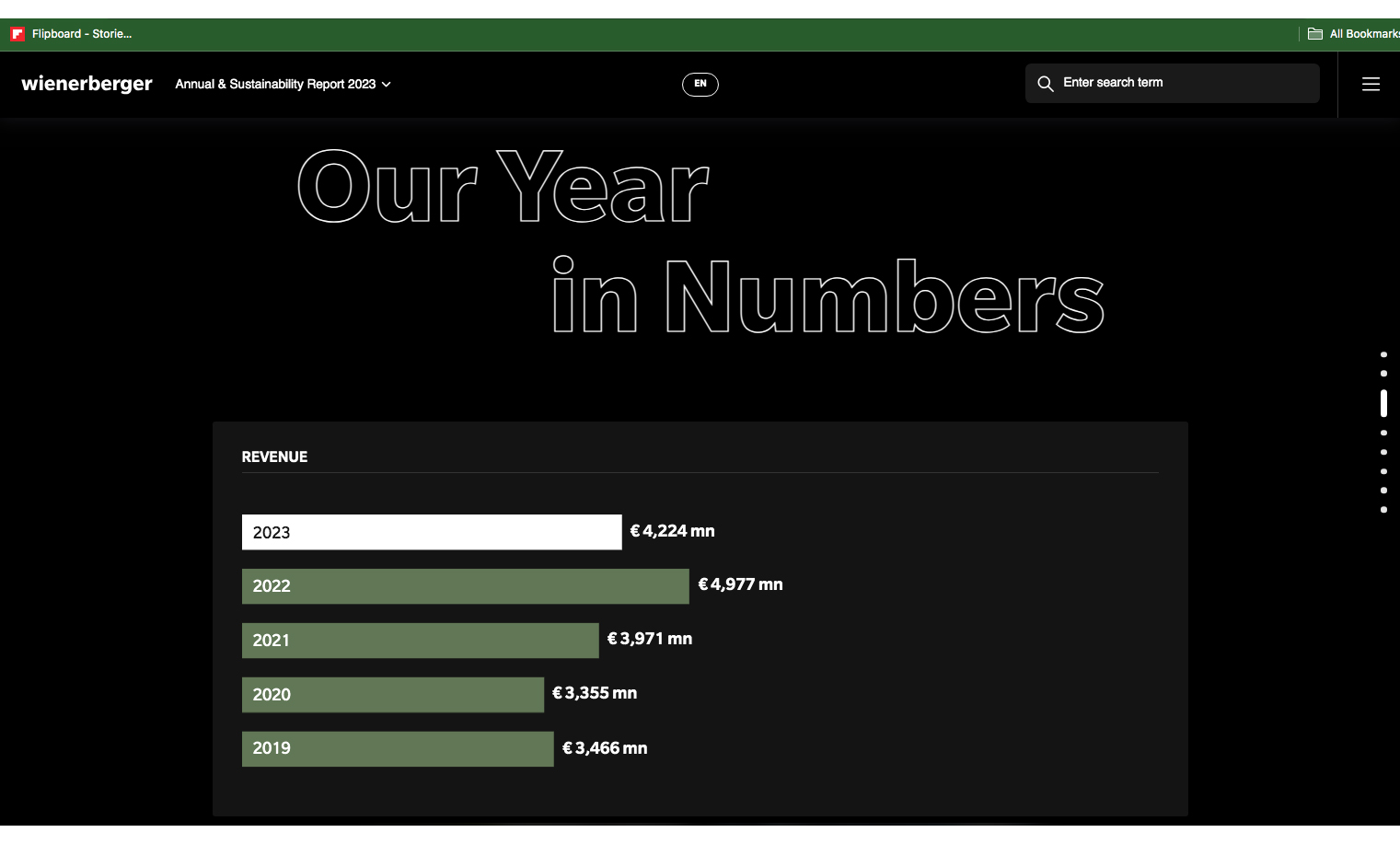The width and height of the screenshot is (1400, 844).
Task: Focus the Enter search term field
Action: [x=1173, y=83]
